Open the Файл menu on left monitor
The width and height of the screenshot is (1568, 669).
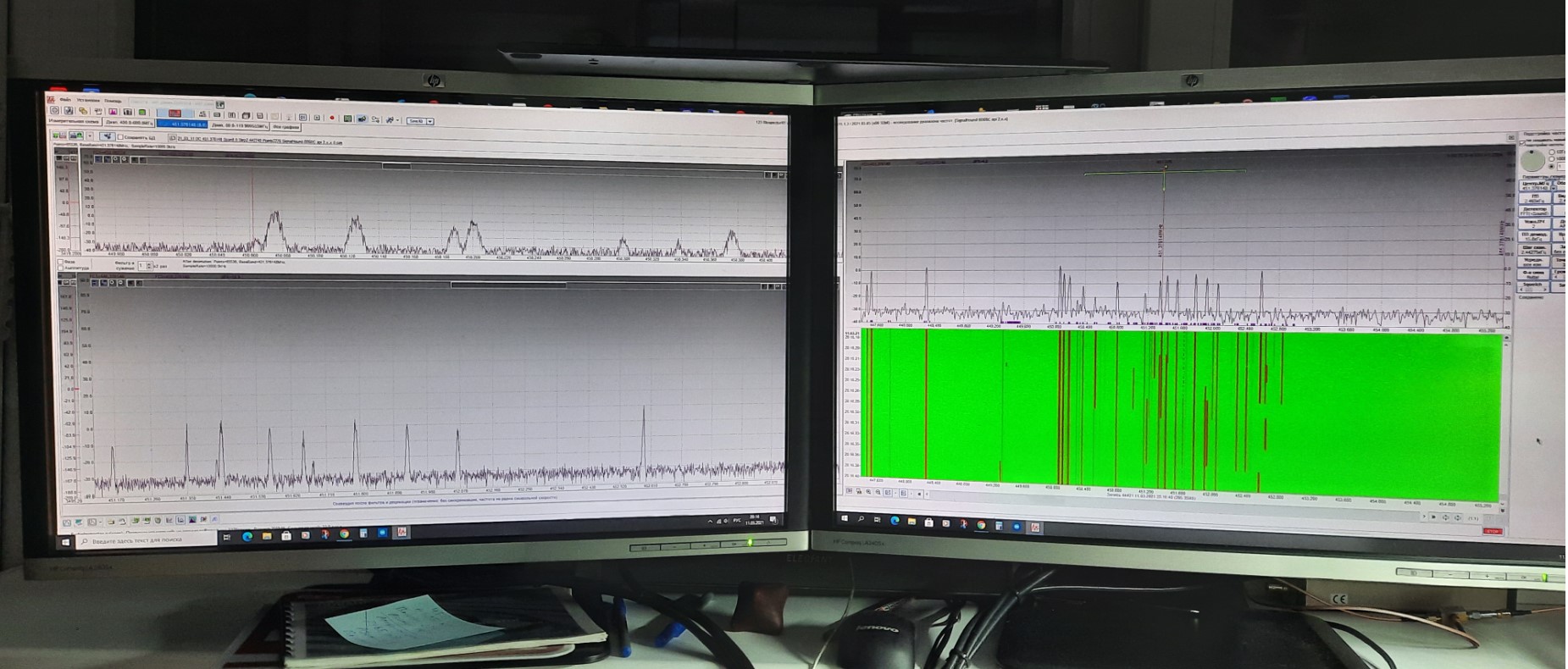(65, 99)
